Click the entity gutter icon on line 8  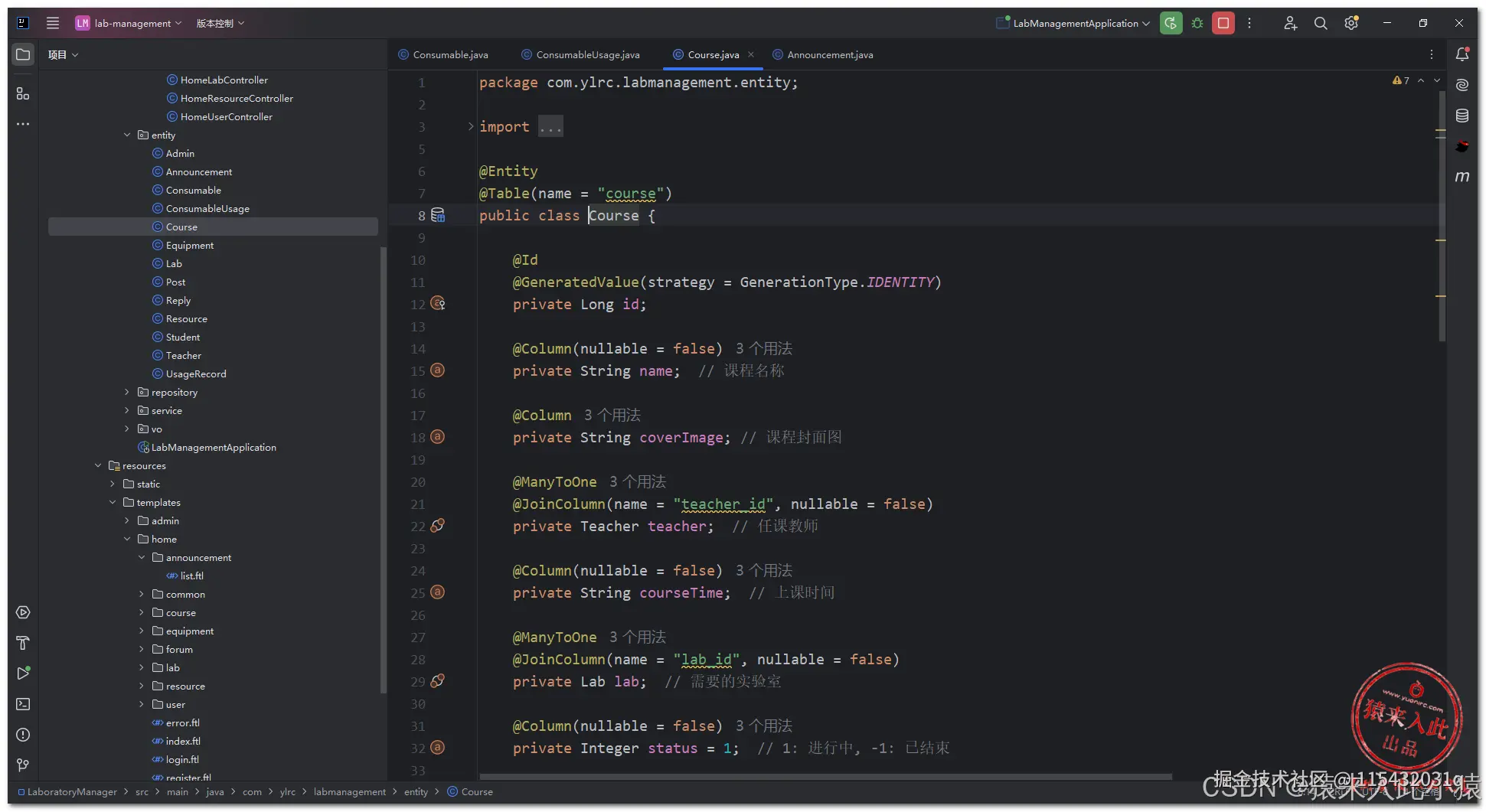click(438, 215)
